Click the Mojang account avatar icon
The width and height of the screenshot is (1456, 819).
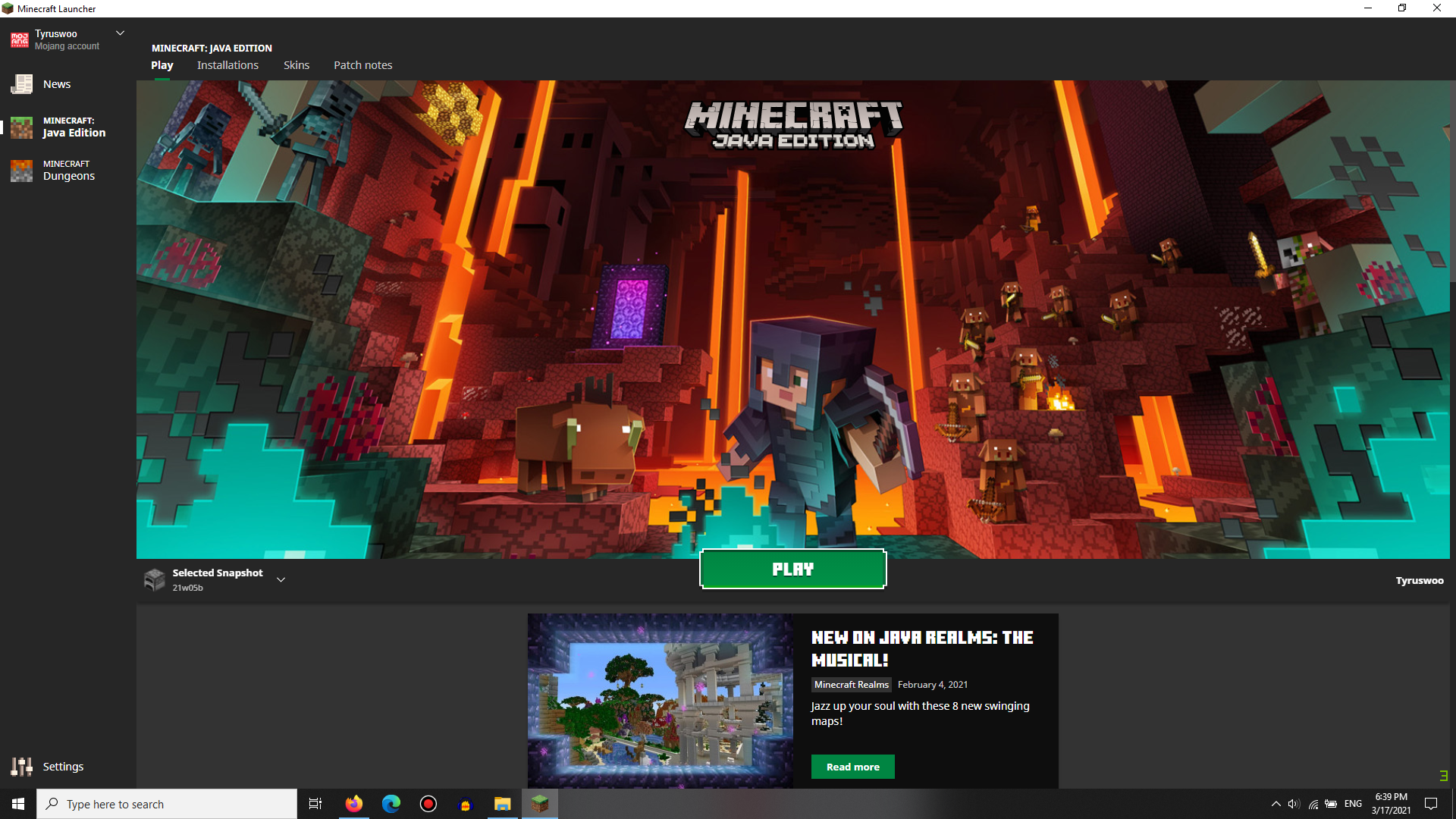[x=20, y=40]
